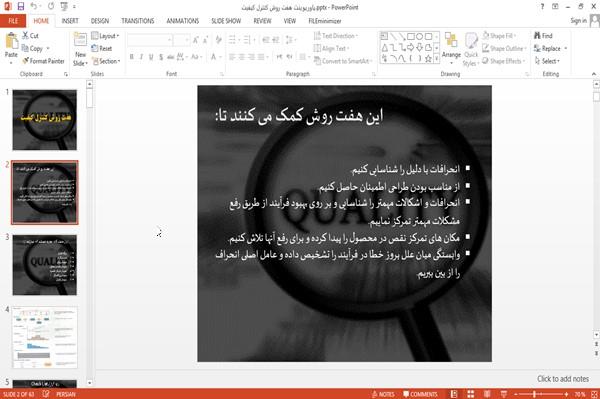This screenshot has width=600, height=399.
Task: Select the star shape in shapes gallery
Action: [x=428, y=59]
